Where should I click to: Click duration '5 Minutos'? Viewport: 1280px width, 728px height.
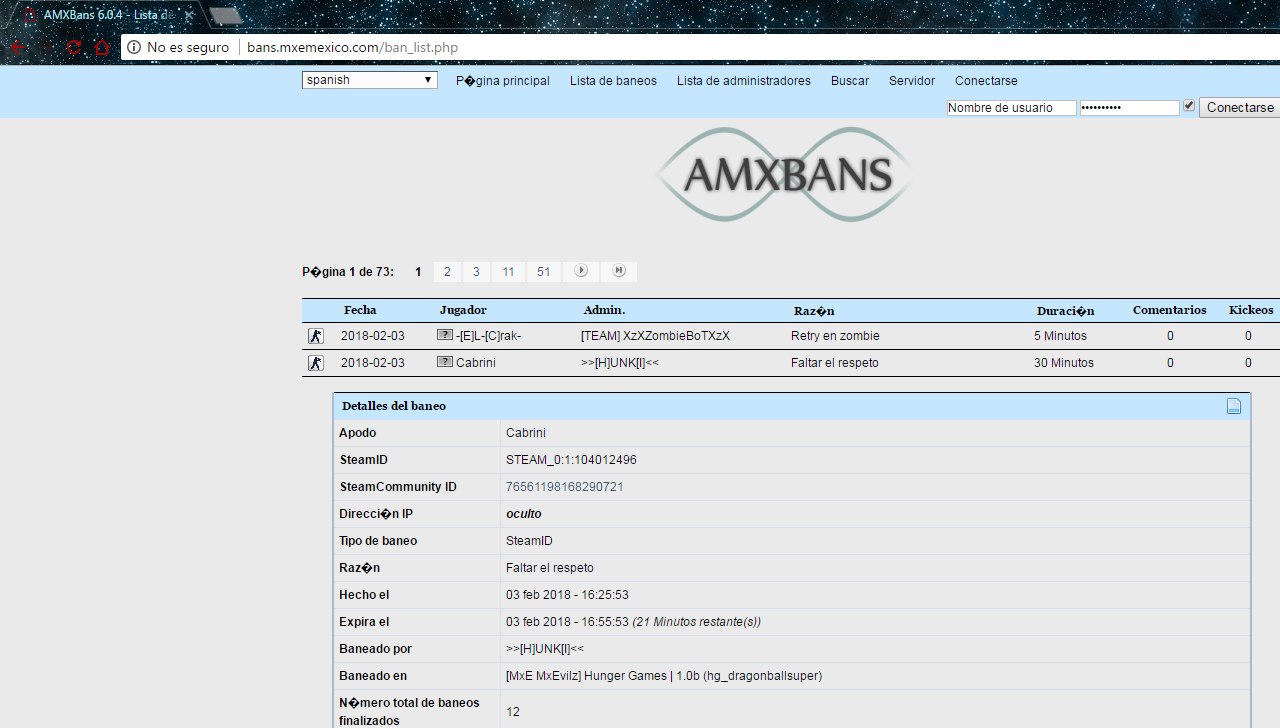tap(1060, 336)
